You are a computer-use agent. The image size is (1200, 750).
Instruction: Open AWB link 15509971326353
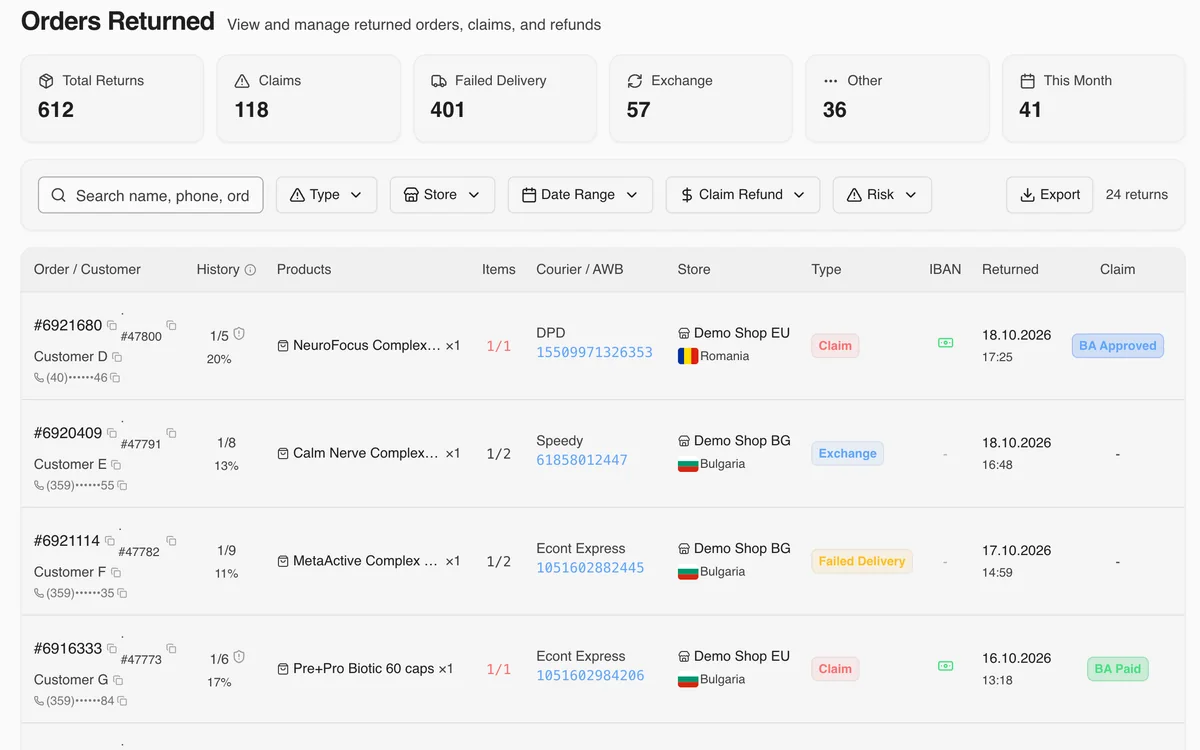point(594,353)
